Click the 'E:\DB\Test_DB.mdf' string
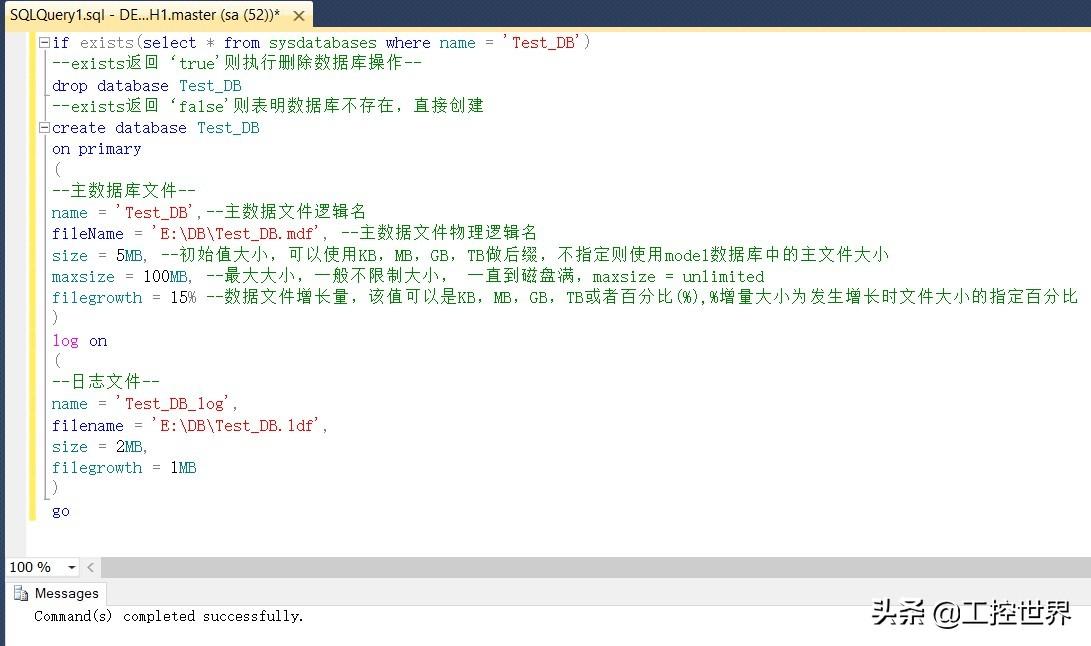 [x=235, y=233]
